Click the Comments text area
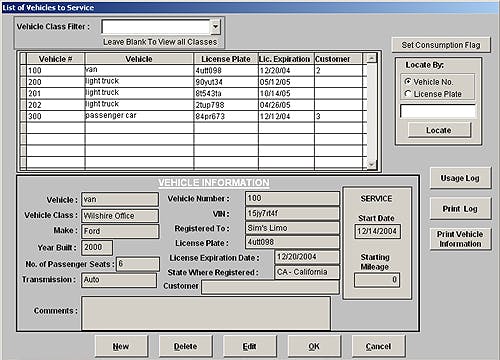This screenshot has height=360, width=500. 206,313
